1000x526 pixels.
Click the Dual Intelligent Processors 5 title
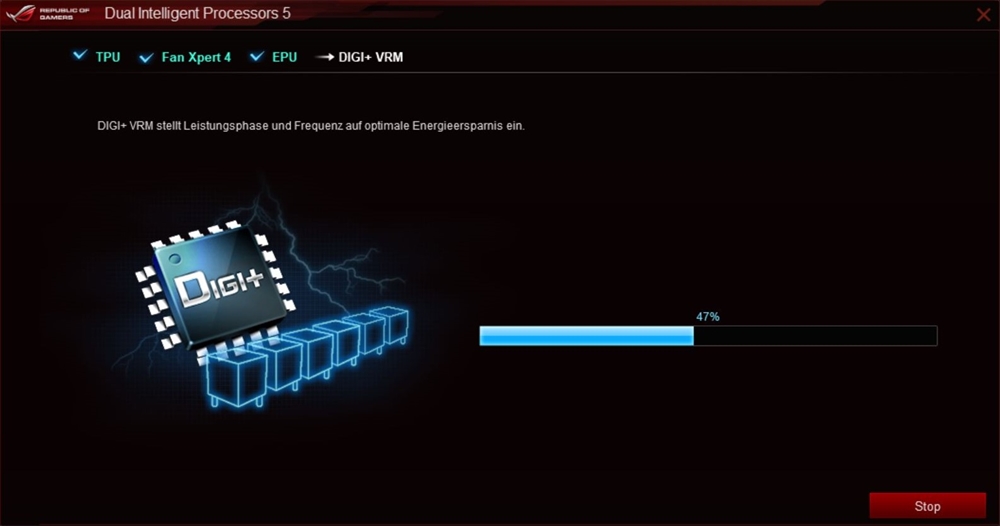197,13
